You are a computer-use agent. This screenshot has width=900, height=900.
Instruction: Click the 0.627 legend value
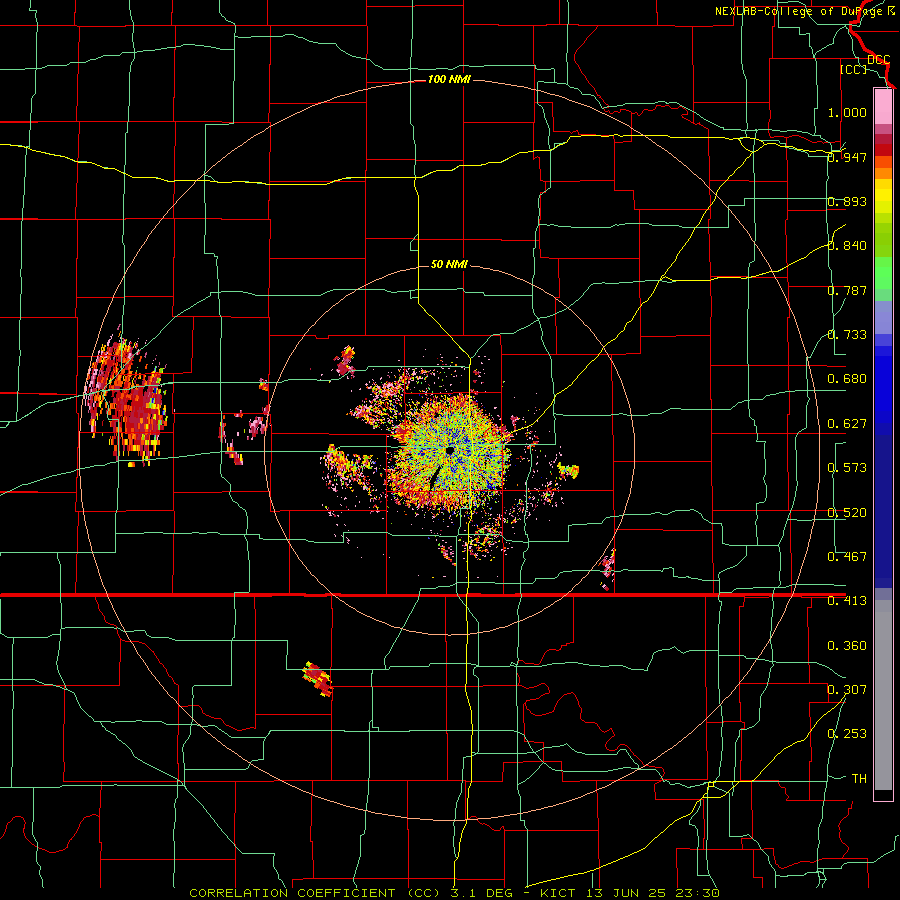[x=847, y=424]
